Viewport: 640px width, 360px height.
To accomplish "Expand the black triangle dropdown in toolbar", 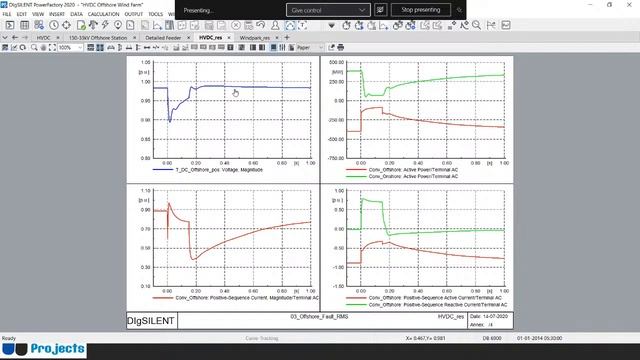I will coord(331,25).
